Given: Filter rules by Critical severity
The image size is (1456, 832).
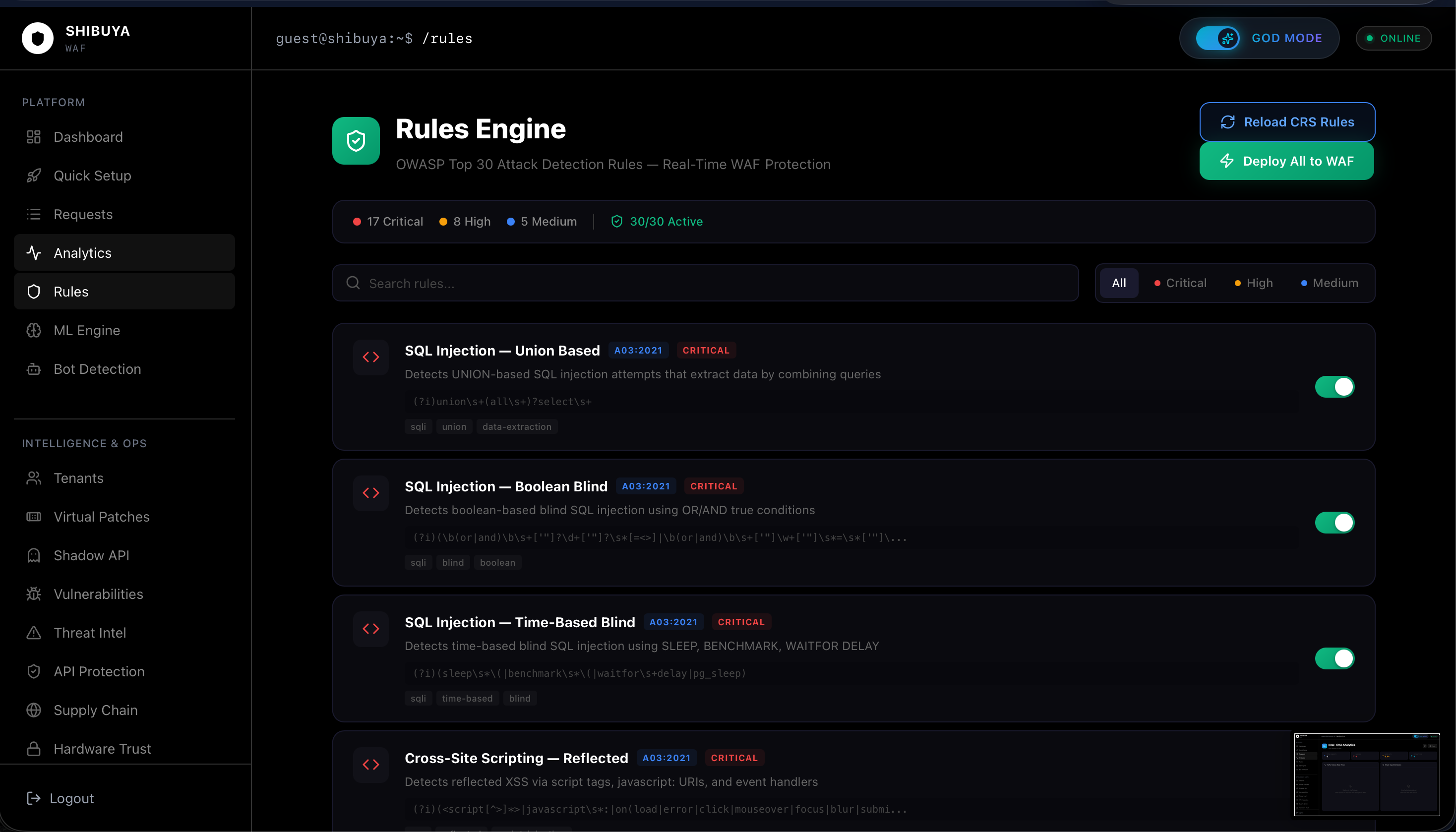Looking at the screenshot, I should (1180, 284).
